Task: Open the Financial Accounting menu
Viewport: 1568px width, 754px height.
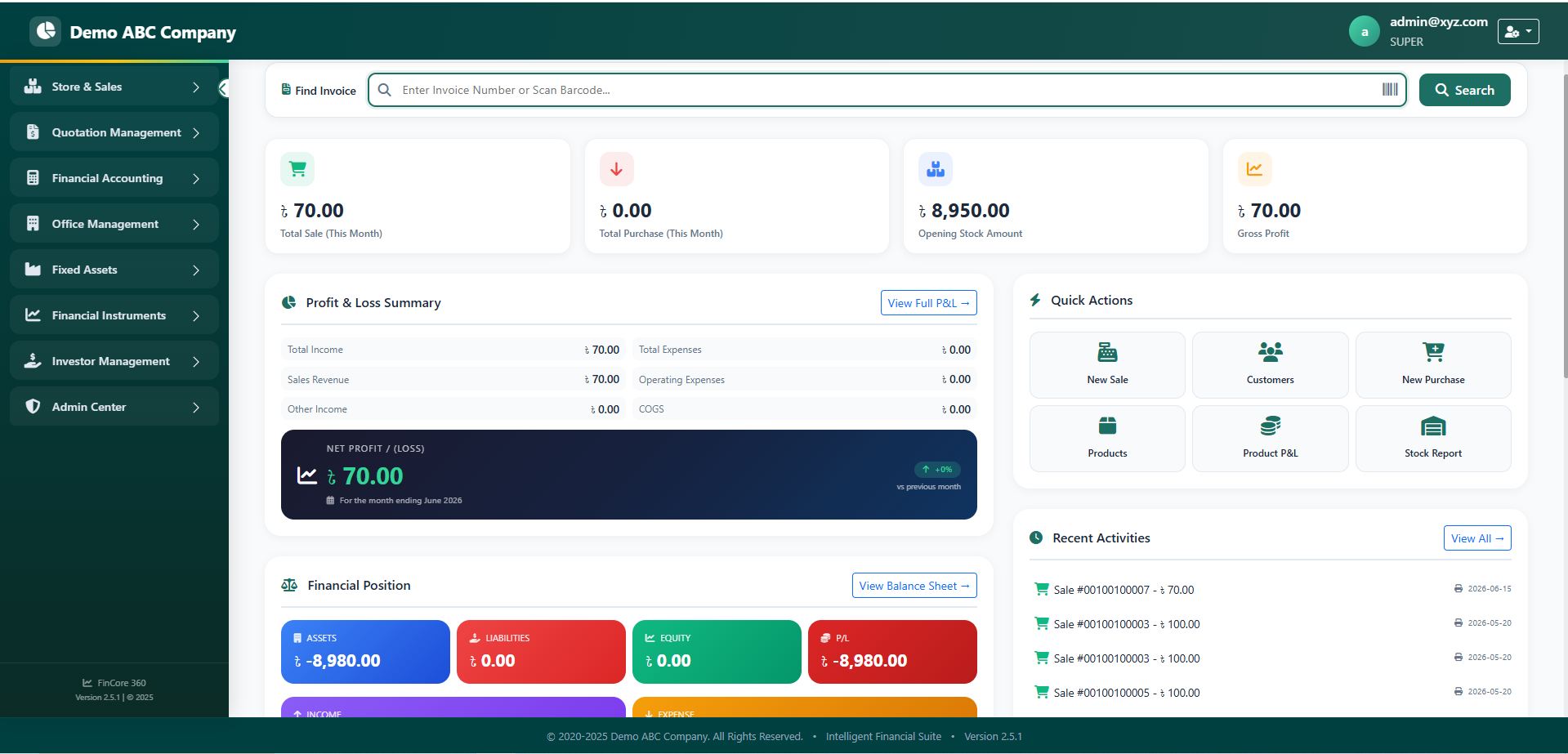Action: pos(114,178)
